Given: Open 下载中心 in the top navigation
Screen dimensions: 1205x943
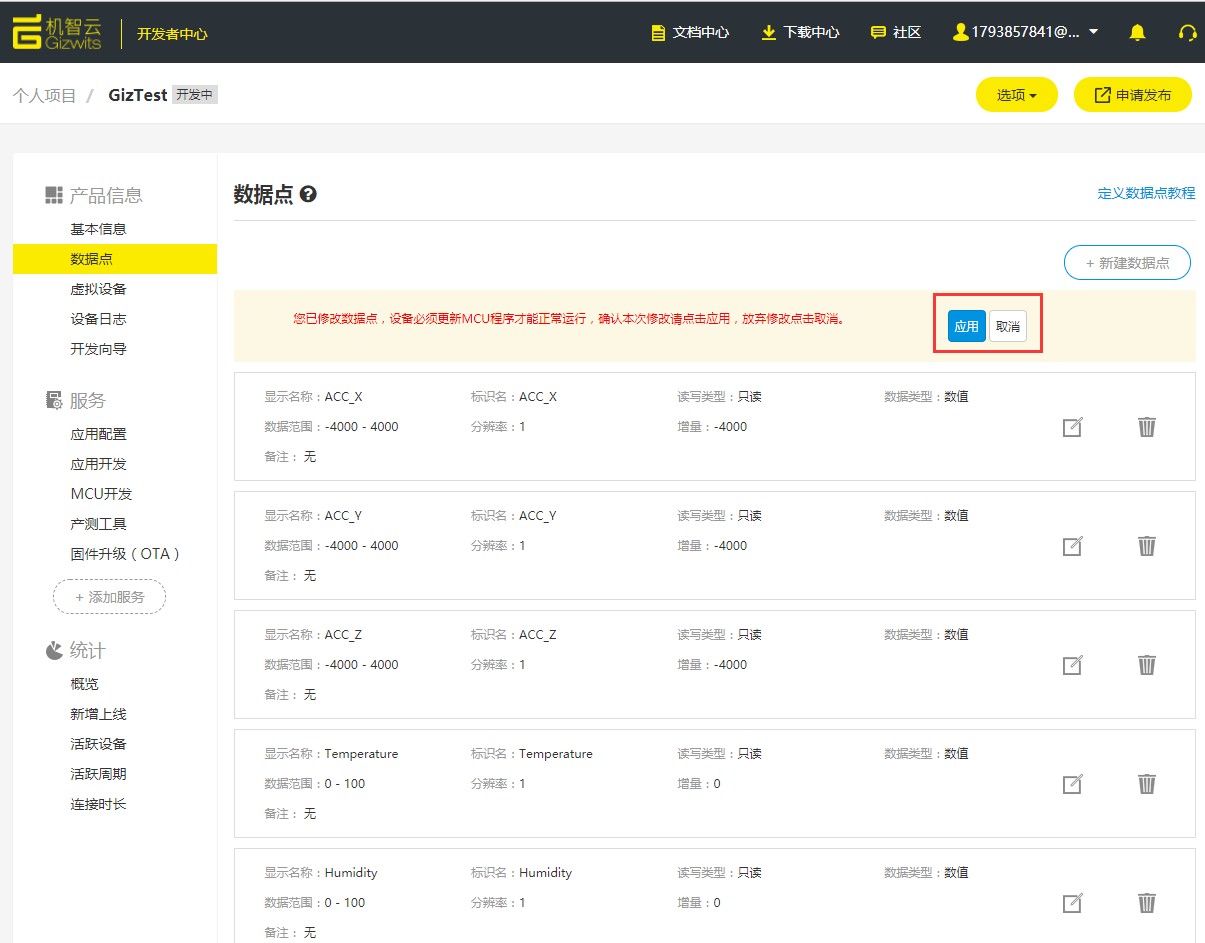Looking at the screenshot, I should 800,32.
